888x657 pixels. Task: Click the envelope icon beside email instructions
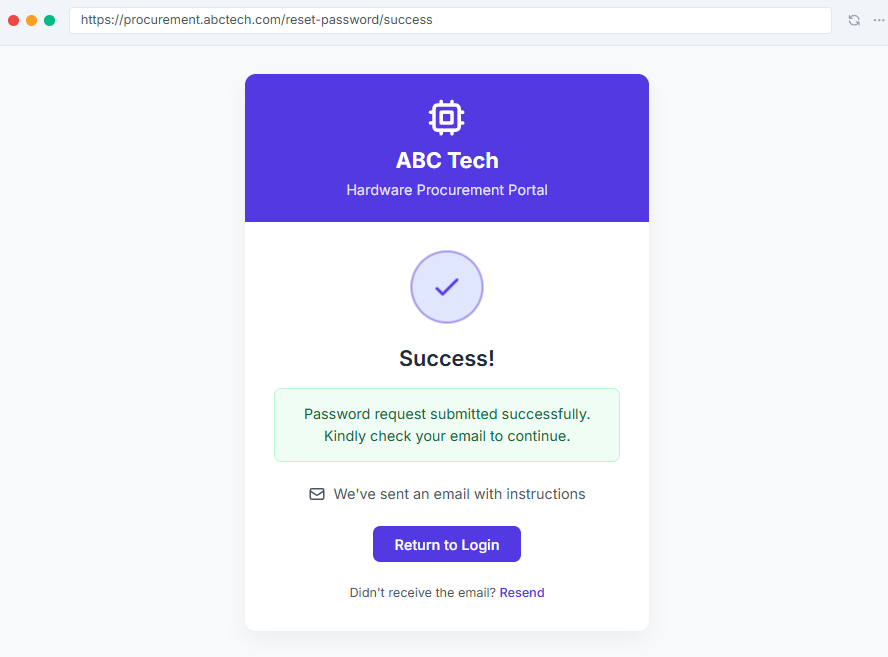tap(317, 494)
